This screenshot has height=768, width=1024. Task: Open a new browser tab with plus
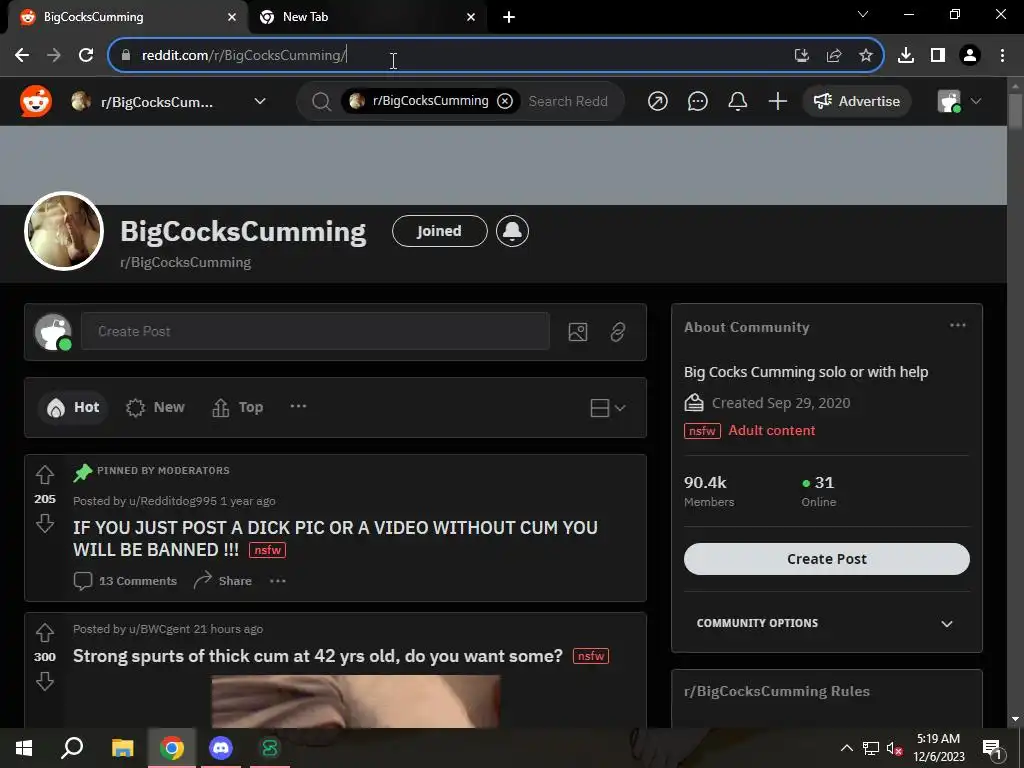[509, 17]
